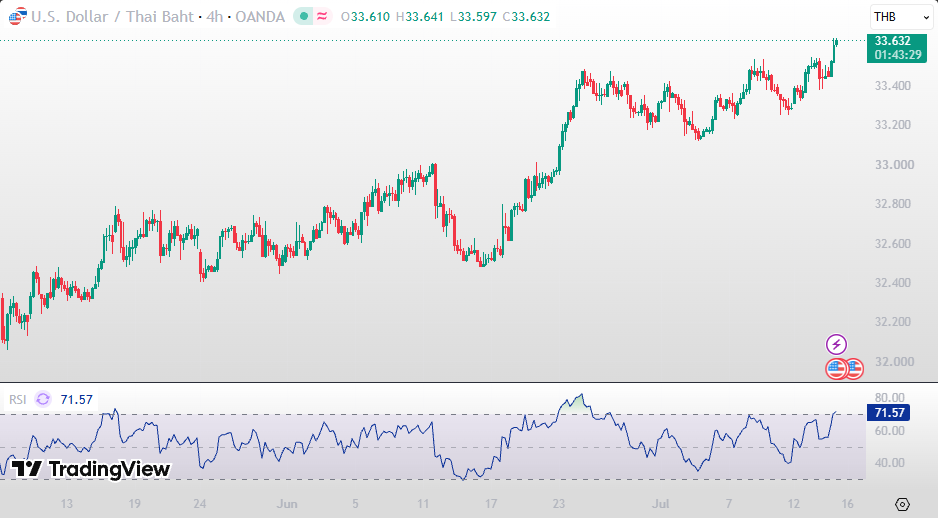938x518 pixels.
Task: Click the 60.00 RSI axis label
Action: coord(890,431)
